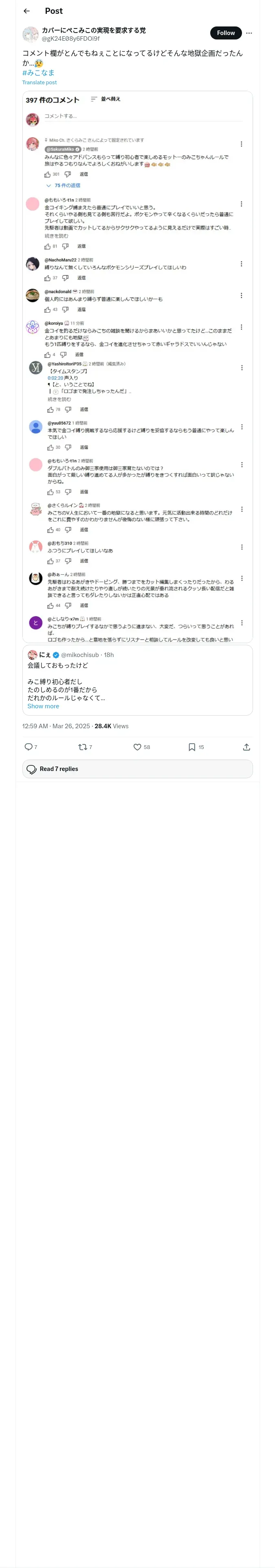Expand quoted post with Show more
The width and height of the screenshot is (275, 1568).
click(43, 706)
